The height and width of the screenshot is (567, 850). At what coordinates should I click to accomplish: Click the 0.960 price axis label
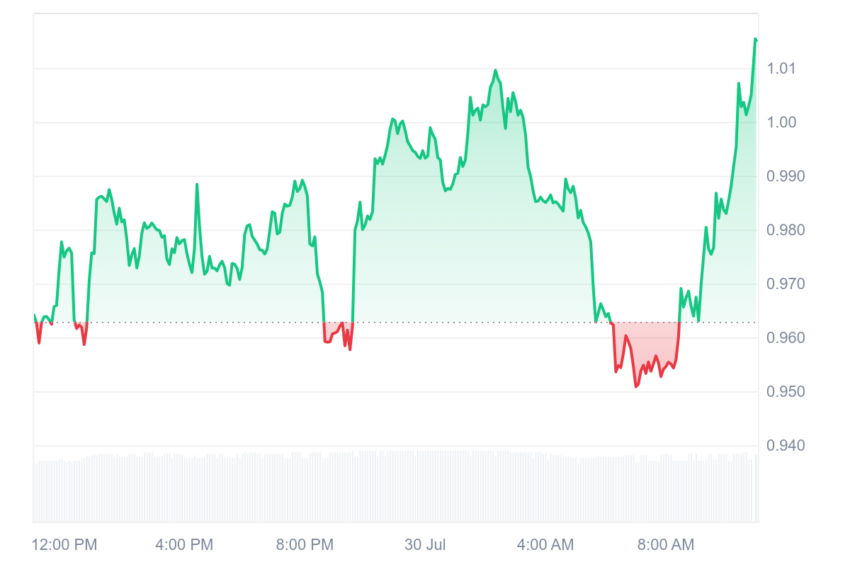(x=785, y=338)
